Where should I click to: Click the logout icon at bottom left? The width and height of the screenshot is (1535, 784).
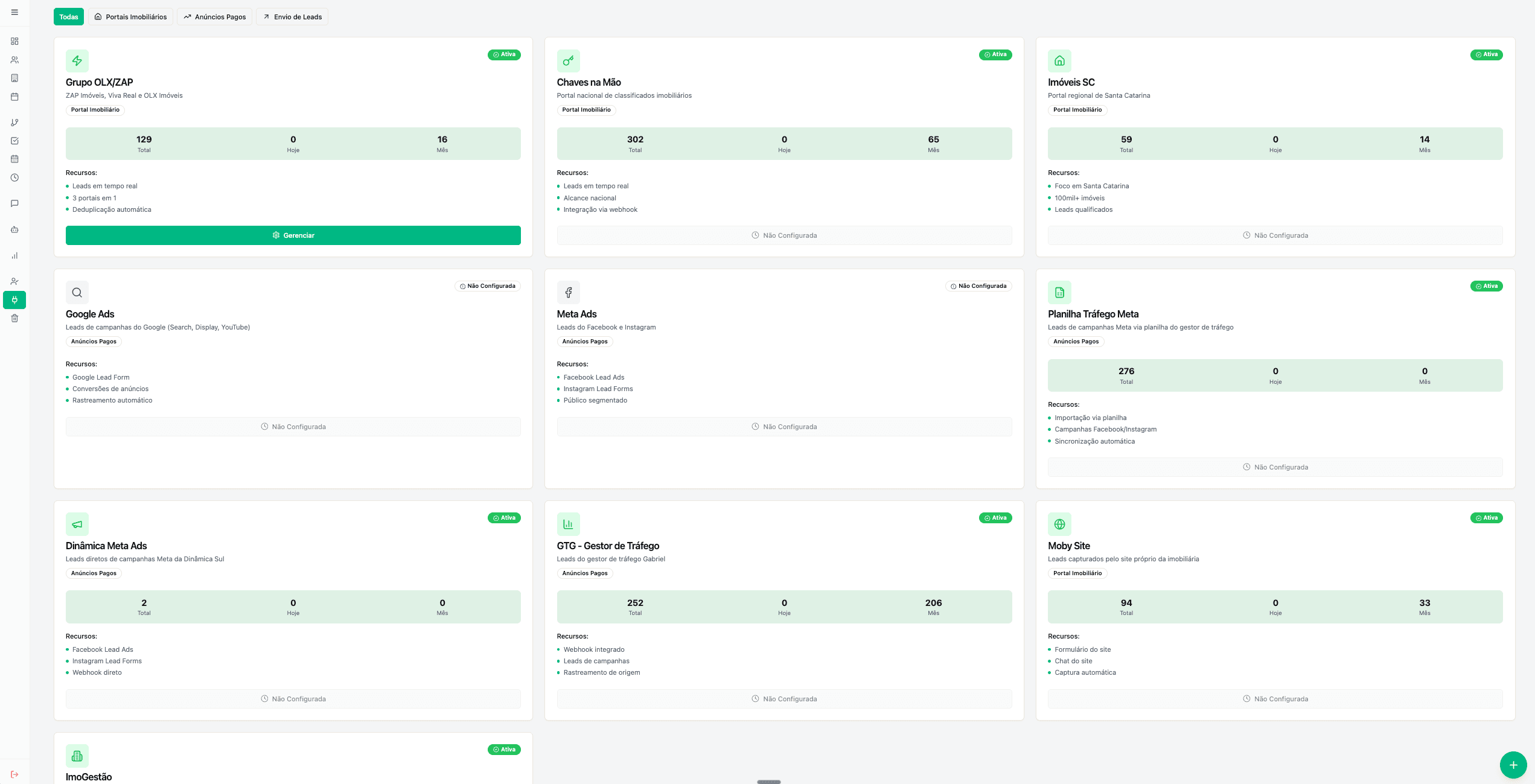pos(14,774)
